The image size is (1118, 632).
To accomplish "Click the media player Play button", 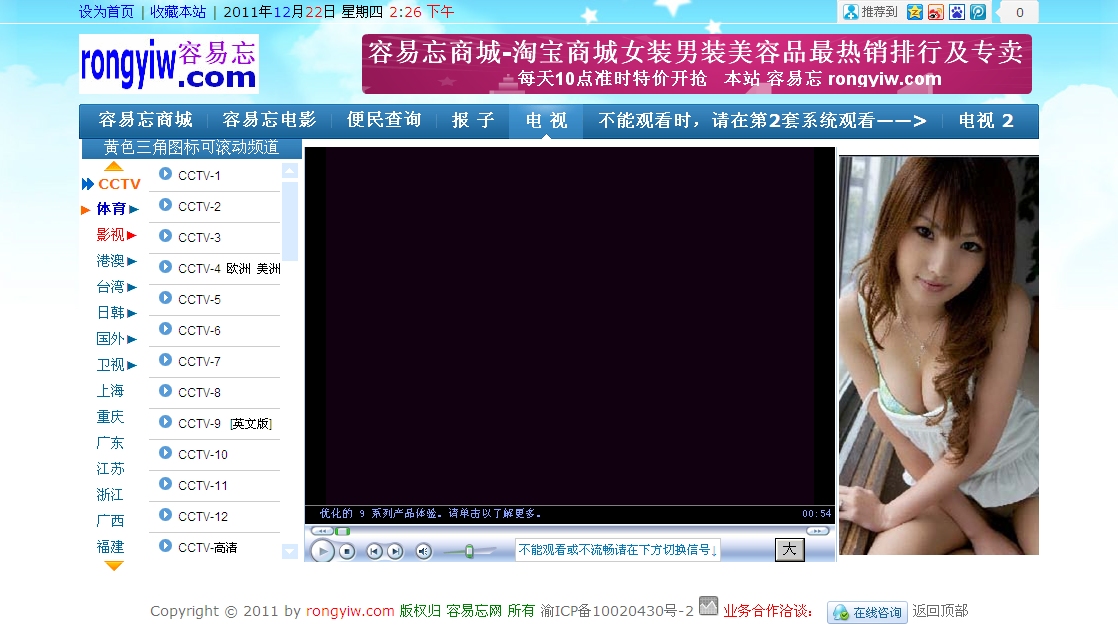I will (x=322, y=551).
